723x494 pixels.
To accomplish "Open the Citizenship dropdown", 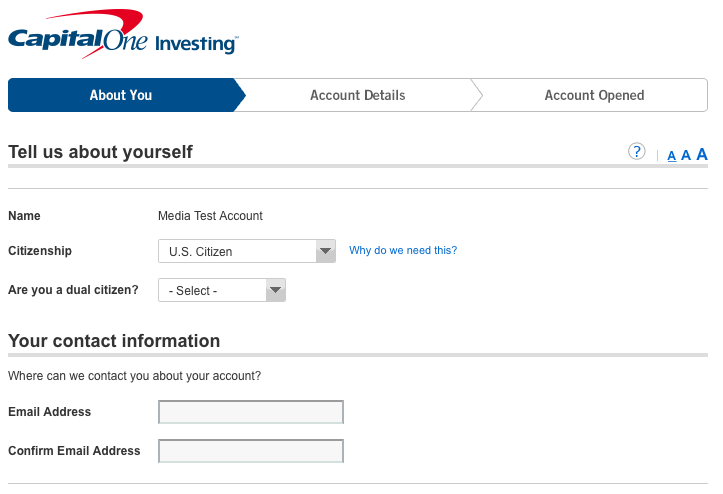I will tap(246, 251).
